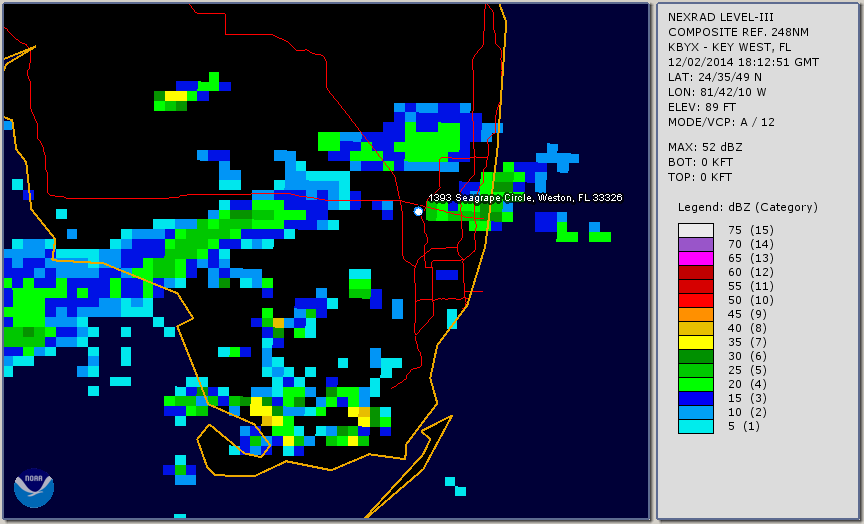The width and height of the screenshot is (864, 524).
Task: Select the 70 dBZ purple legend swatch
Action: coord(695,244)
